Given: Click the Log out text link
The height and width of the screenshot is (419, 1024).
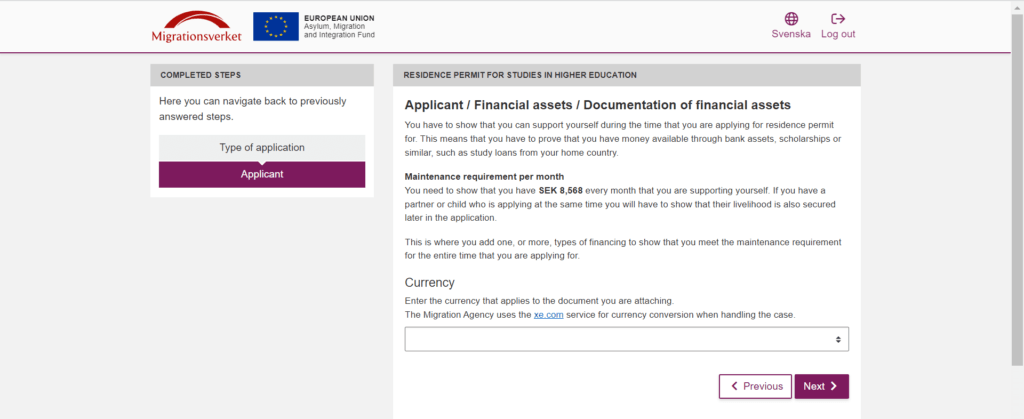Looking at the screenshot, I should (838, 34).
